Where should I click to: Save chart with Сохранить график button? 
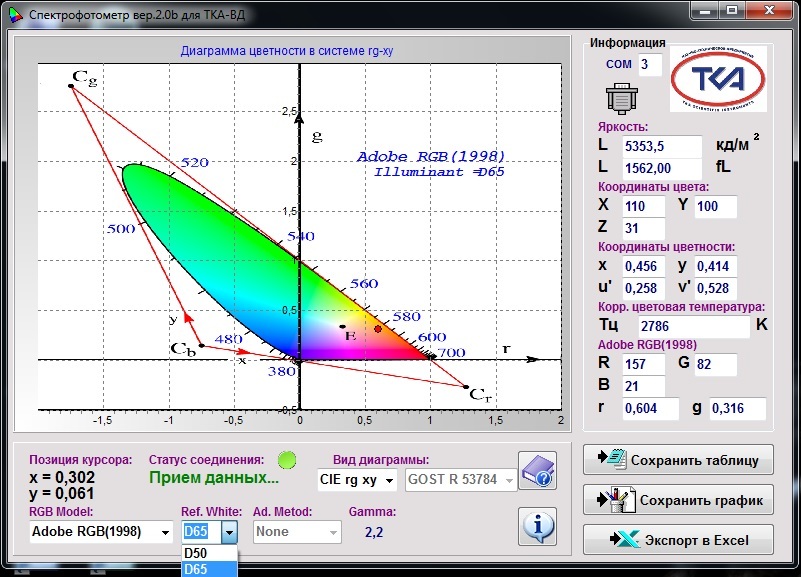coord(678,500)
